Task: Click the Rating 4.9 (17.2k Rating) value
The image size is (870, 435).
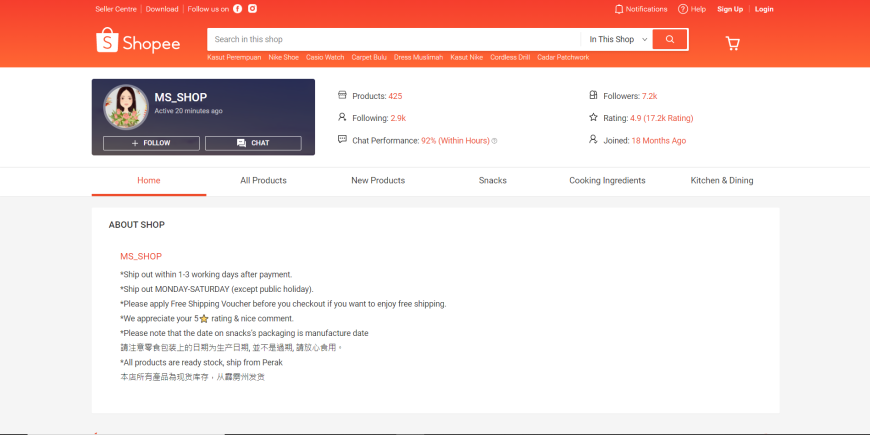Action: pos(661,118)
